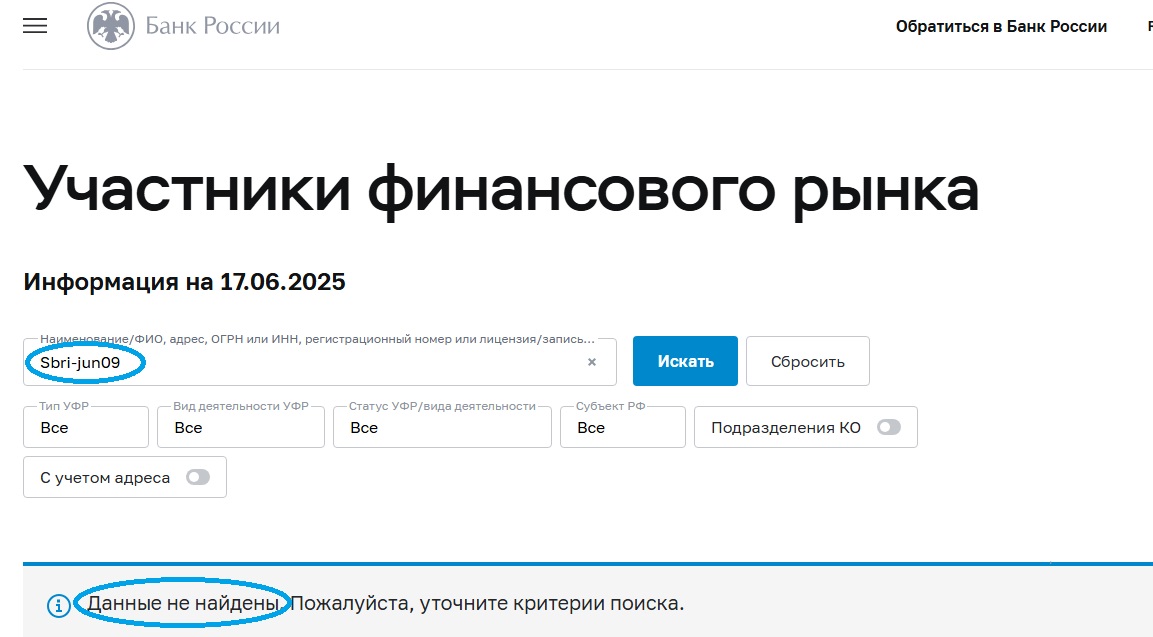
Task: Clear search text with the X icon
Action: [x=592, y=362]
